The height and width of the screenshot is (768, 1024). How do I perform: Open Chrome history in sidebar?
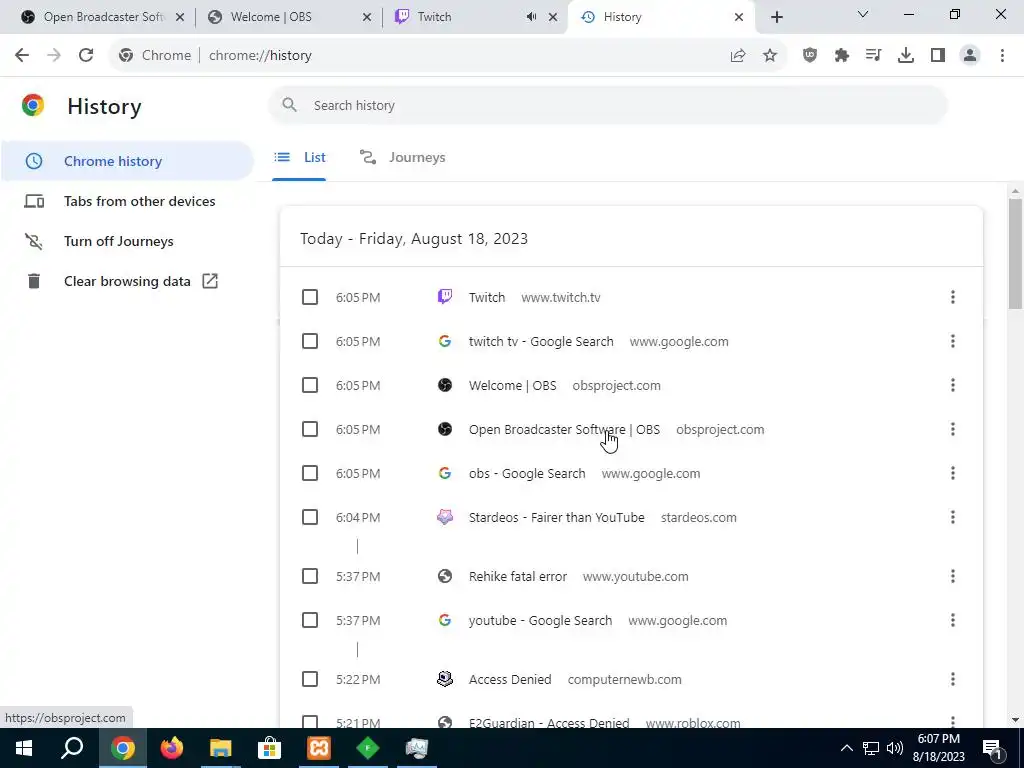127,161
